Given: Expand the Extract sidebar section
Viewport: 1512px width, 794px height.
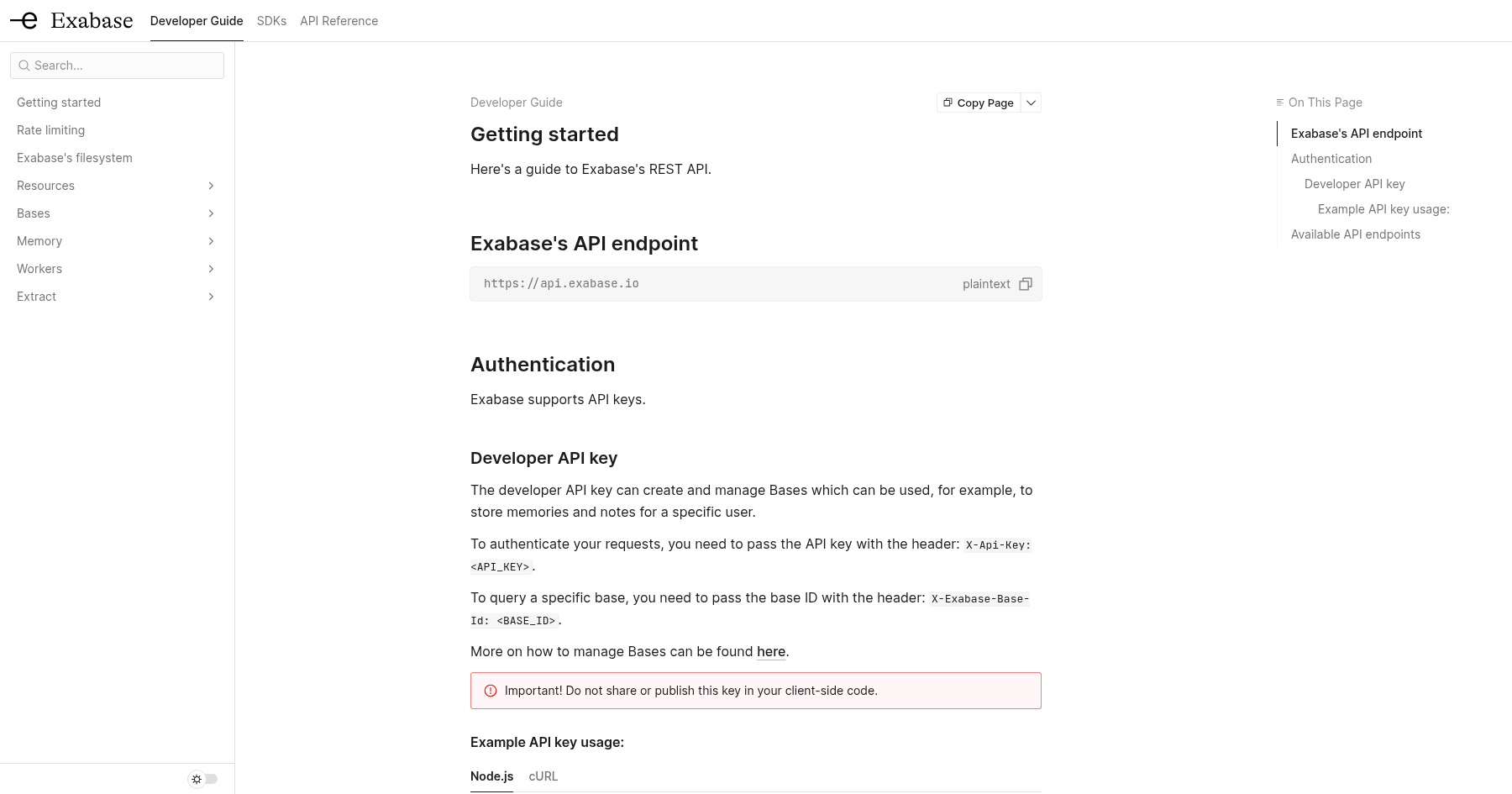Looking at the screenshot, I should pyautogui.click(x=211, y=297).
